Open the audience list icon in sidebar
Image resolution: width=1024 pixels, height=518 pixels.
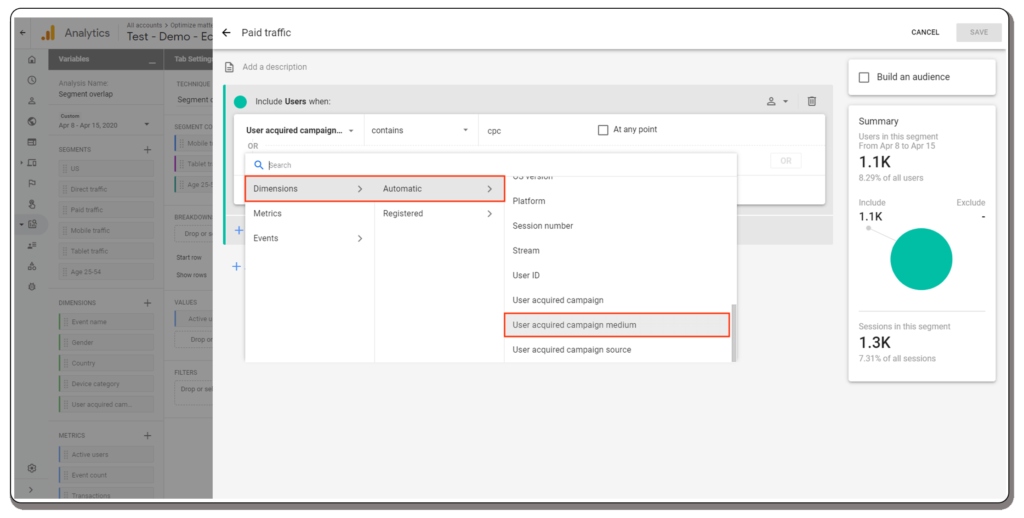(32, 246)
